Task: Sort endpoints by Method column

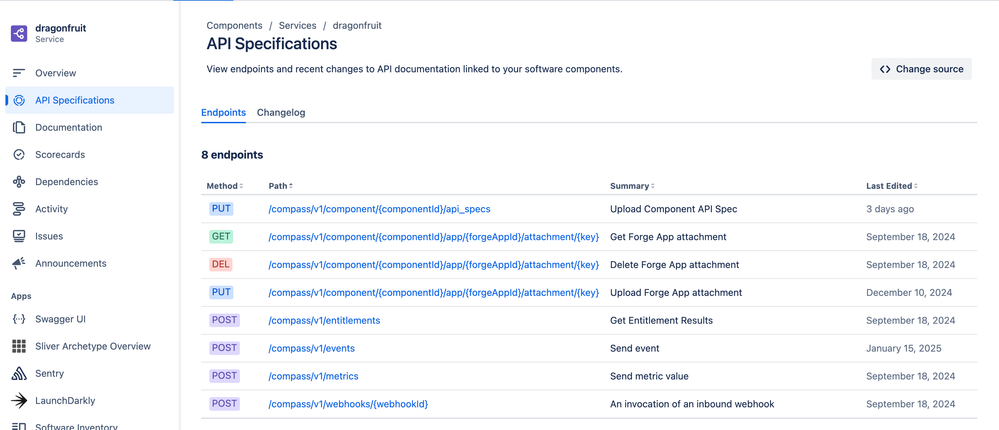Action: (x=225, y=186)
